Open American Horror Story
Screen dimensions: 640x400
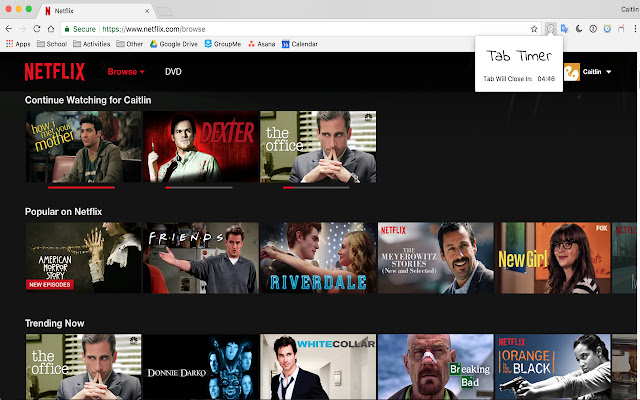point(83,258)
